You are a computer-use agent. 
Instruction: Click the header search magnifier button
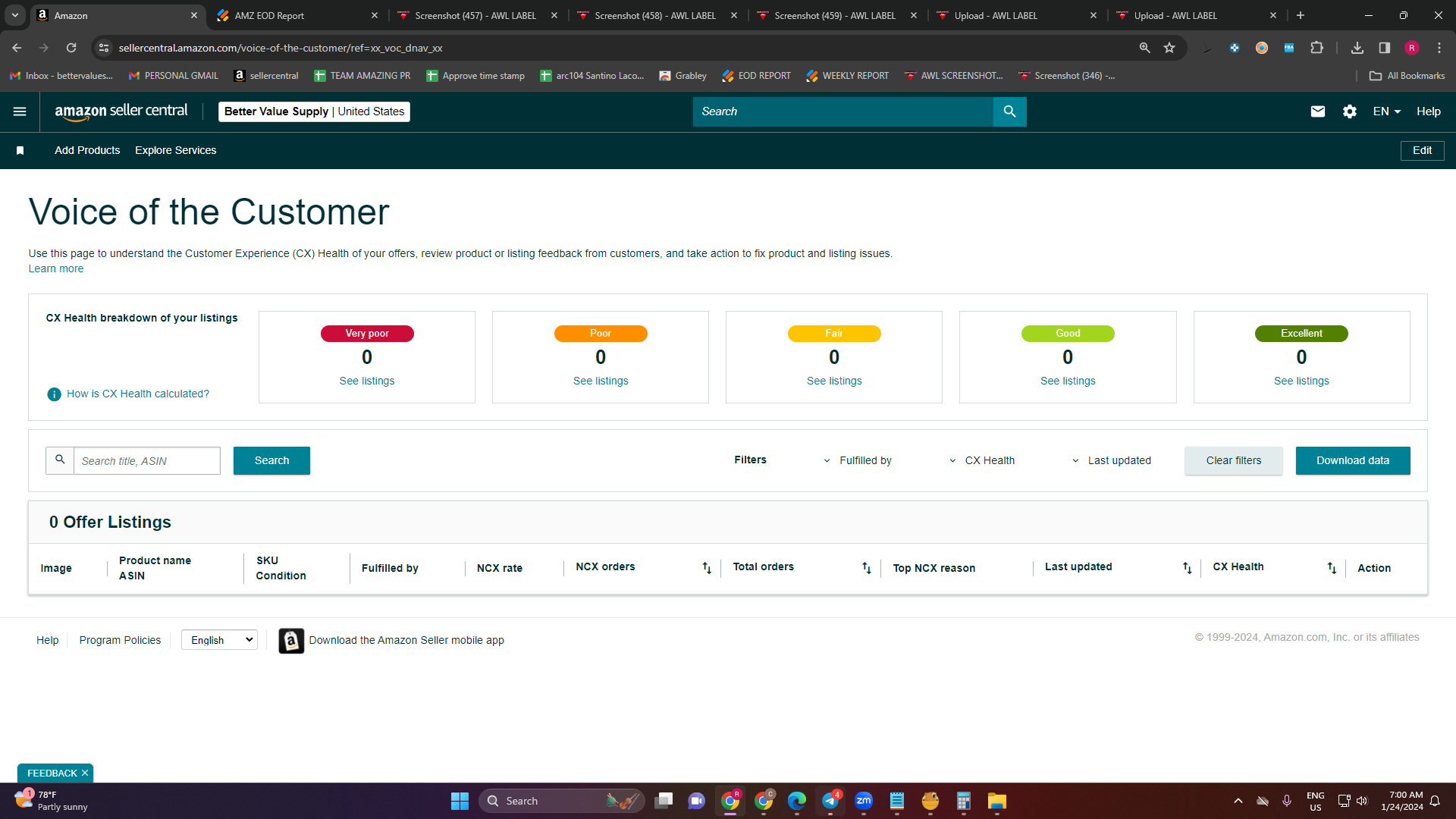pyautogui.click(x=1009, y=111)
